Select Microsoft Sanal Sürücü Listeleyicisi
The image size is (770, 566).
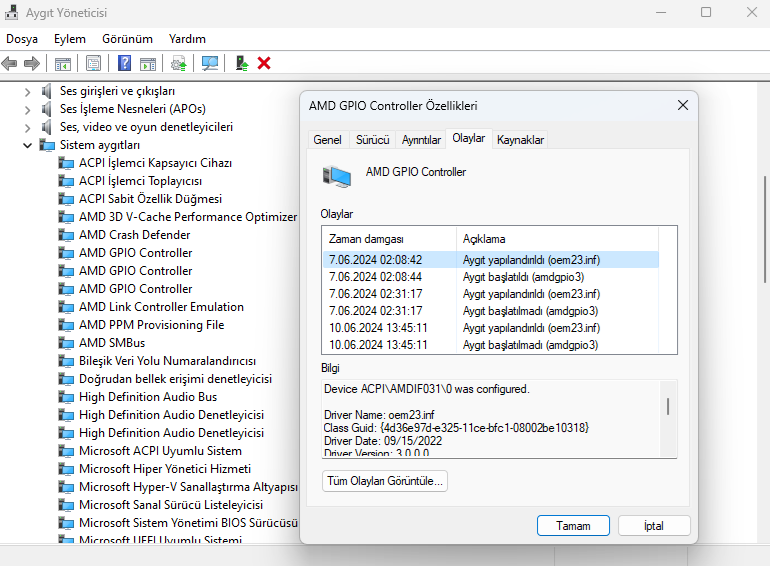point(171,505)
